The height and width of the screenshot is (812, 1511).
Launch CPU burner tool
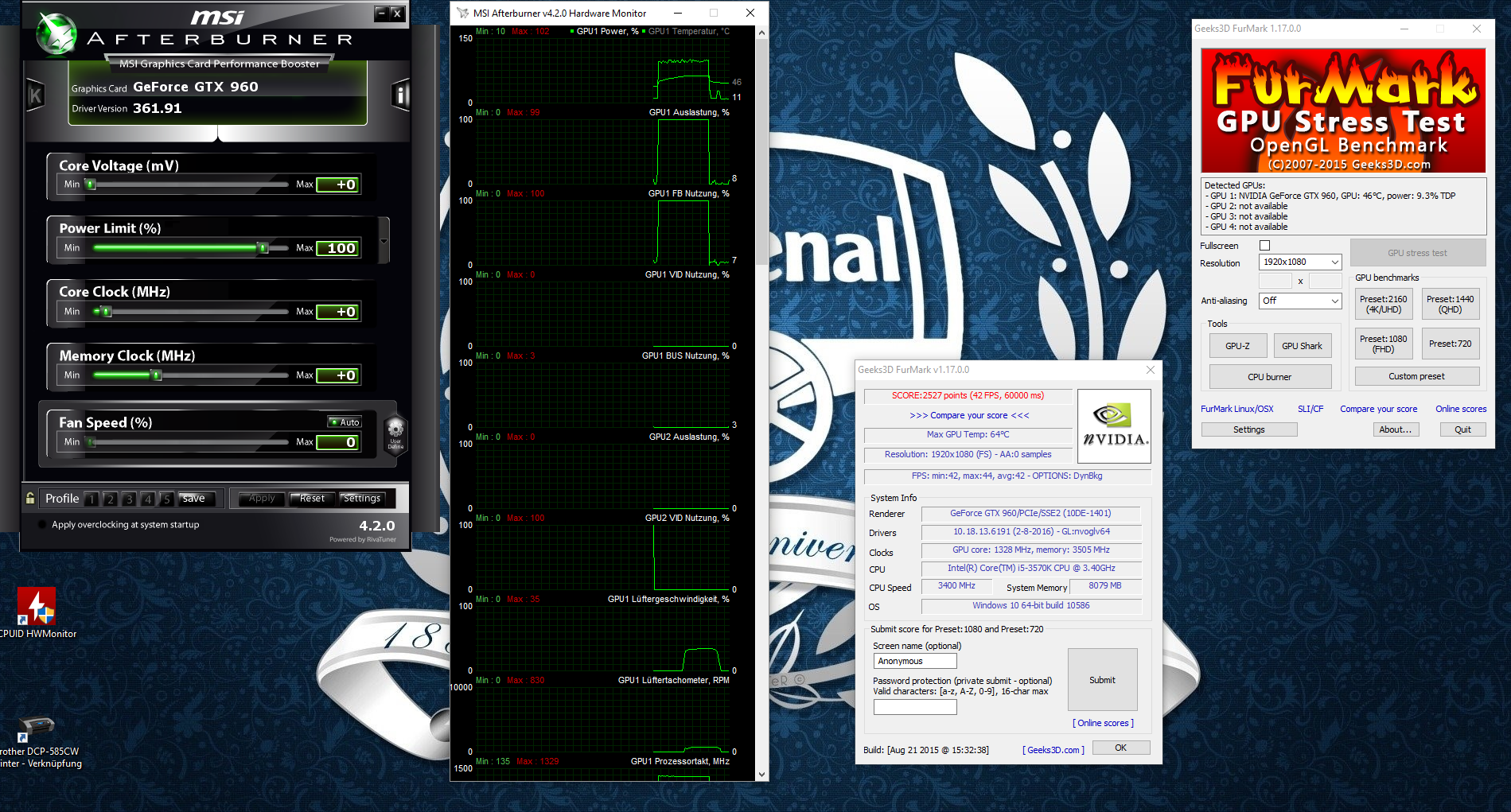(x=1270, y=377)
